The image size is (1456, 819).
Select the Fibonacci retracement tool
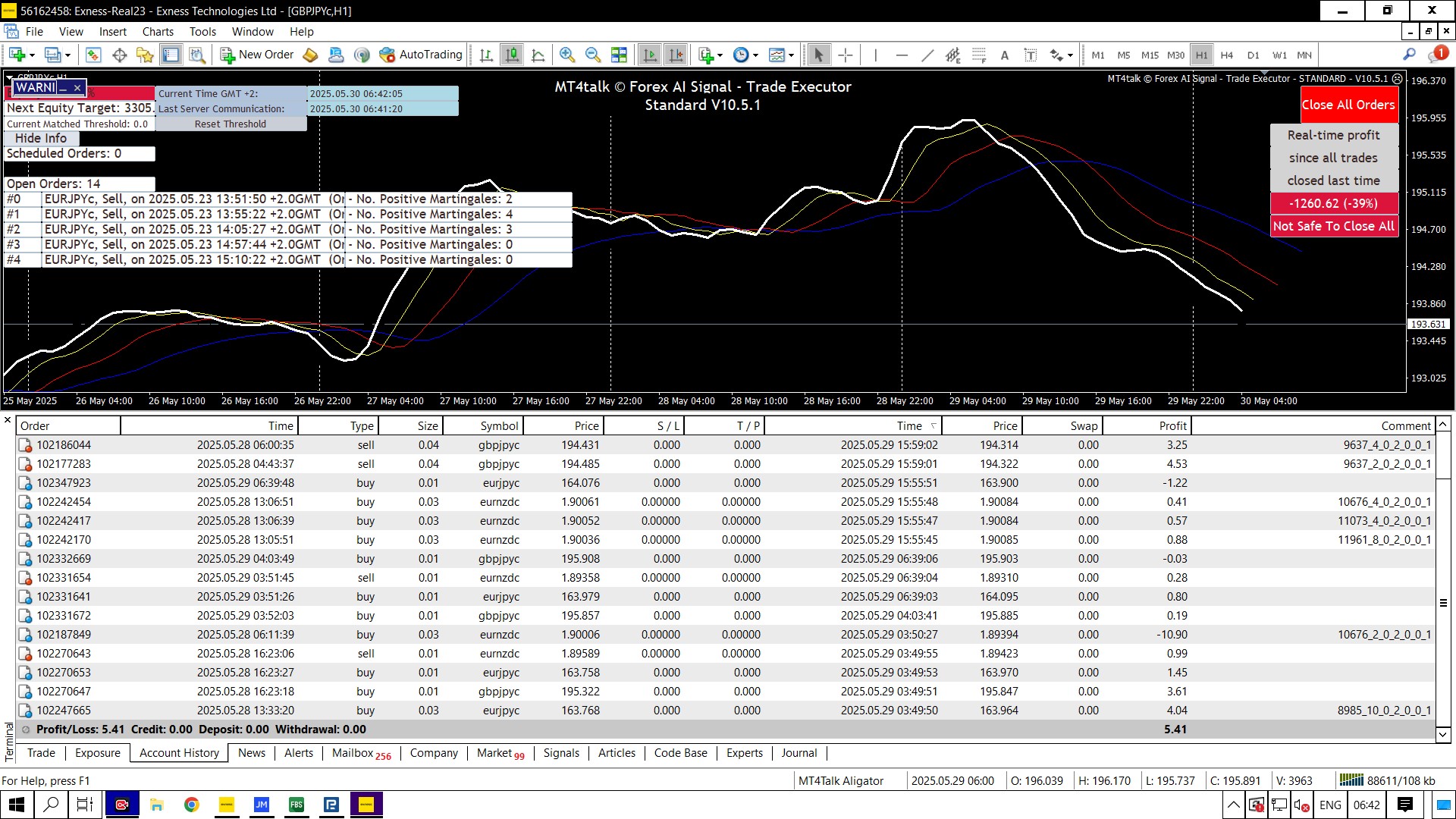click(x=979, y=55)
